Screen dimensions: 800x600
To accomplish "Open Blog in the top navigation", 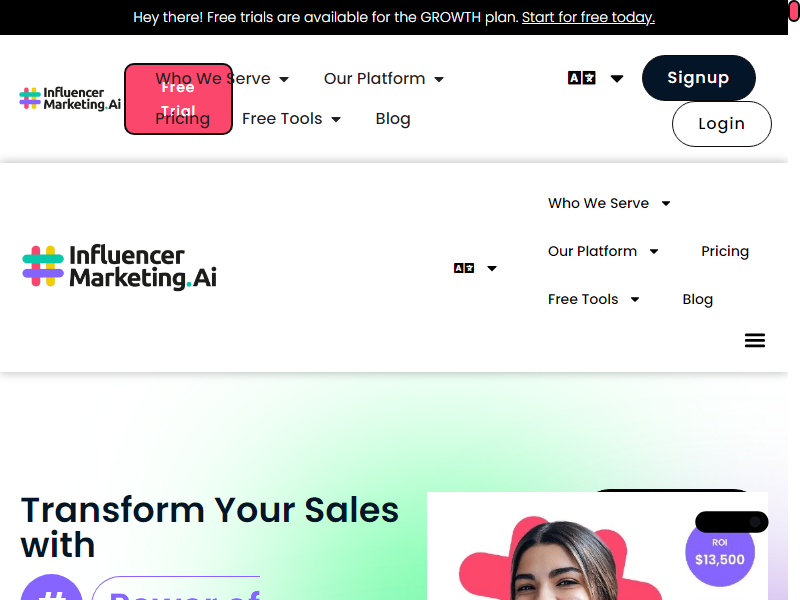I will (x=393, y=119).
